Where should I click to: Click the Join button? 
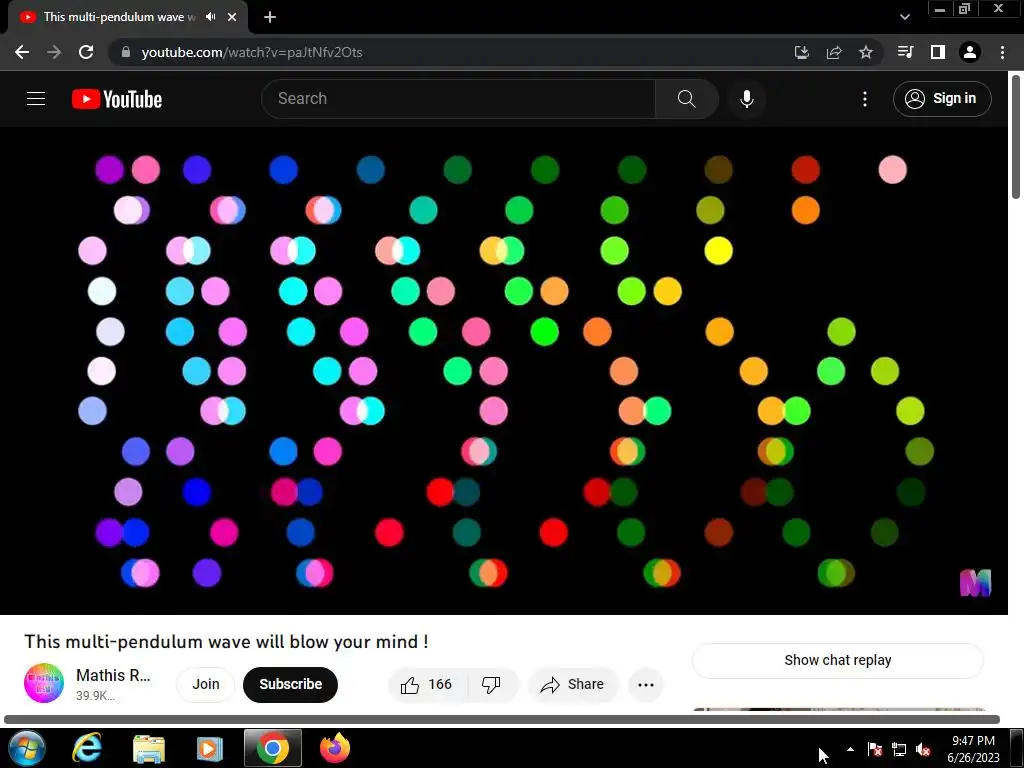click(x=206, y=684)
